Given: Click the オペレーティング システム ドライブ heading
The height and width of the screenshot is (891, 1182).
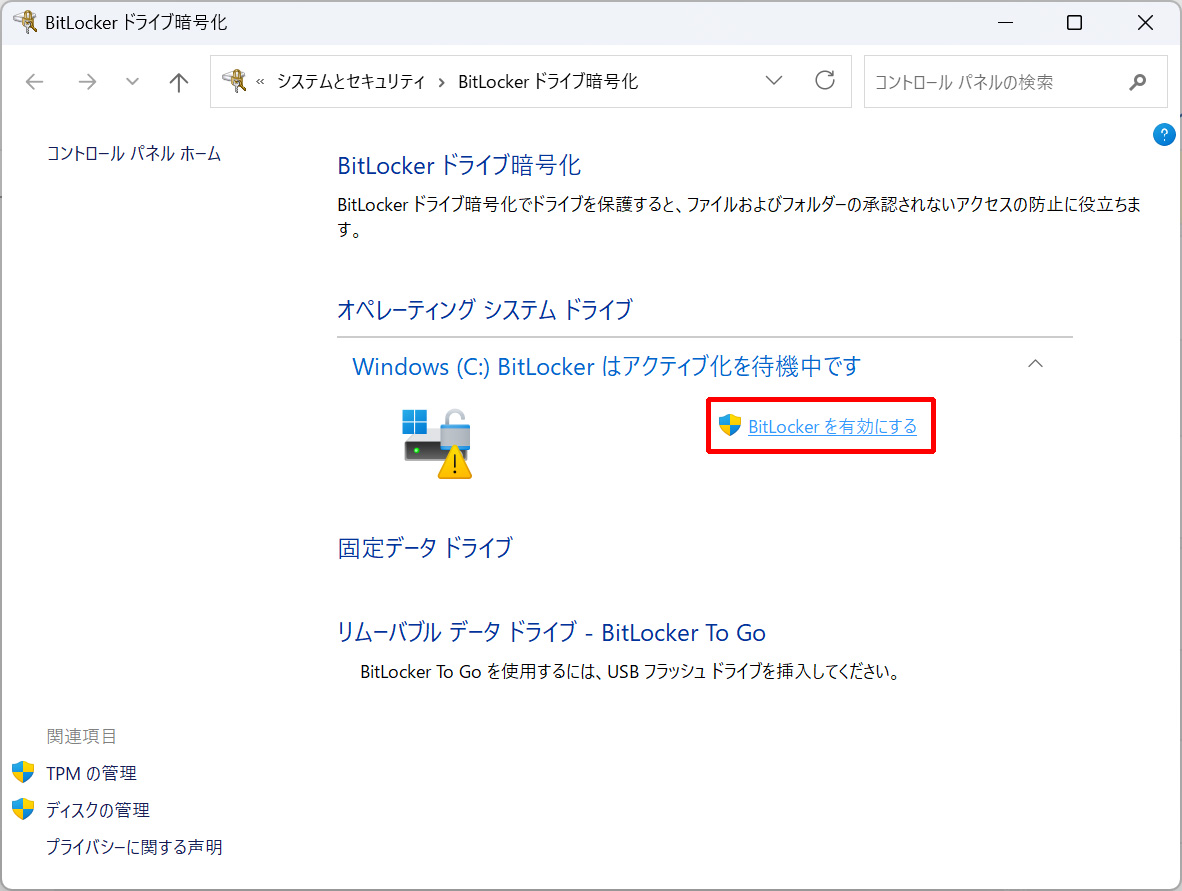Looking at the screenshot, I should 485,309.
